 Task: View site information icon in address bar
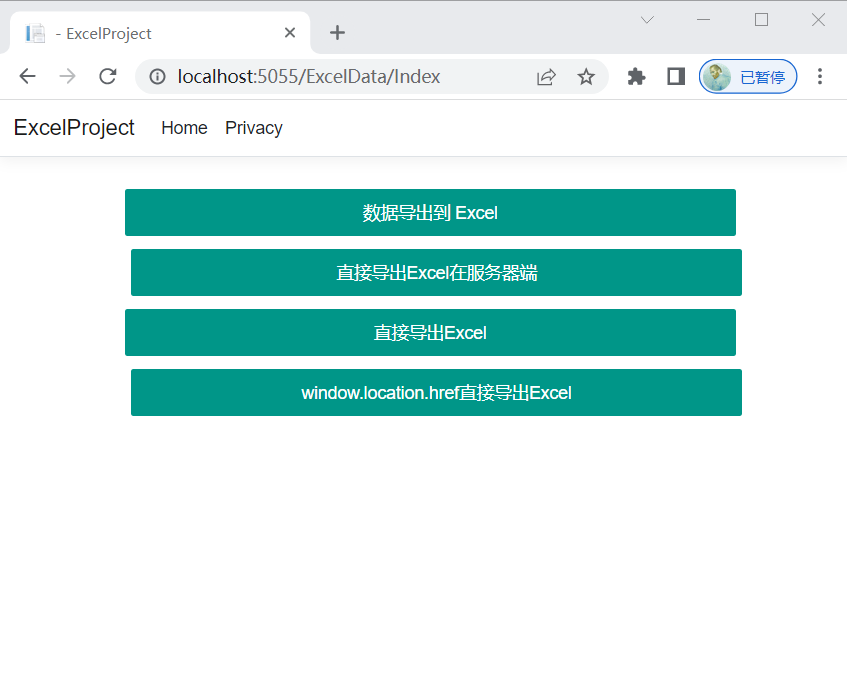pos(157,77)
